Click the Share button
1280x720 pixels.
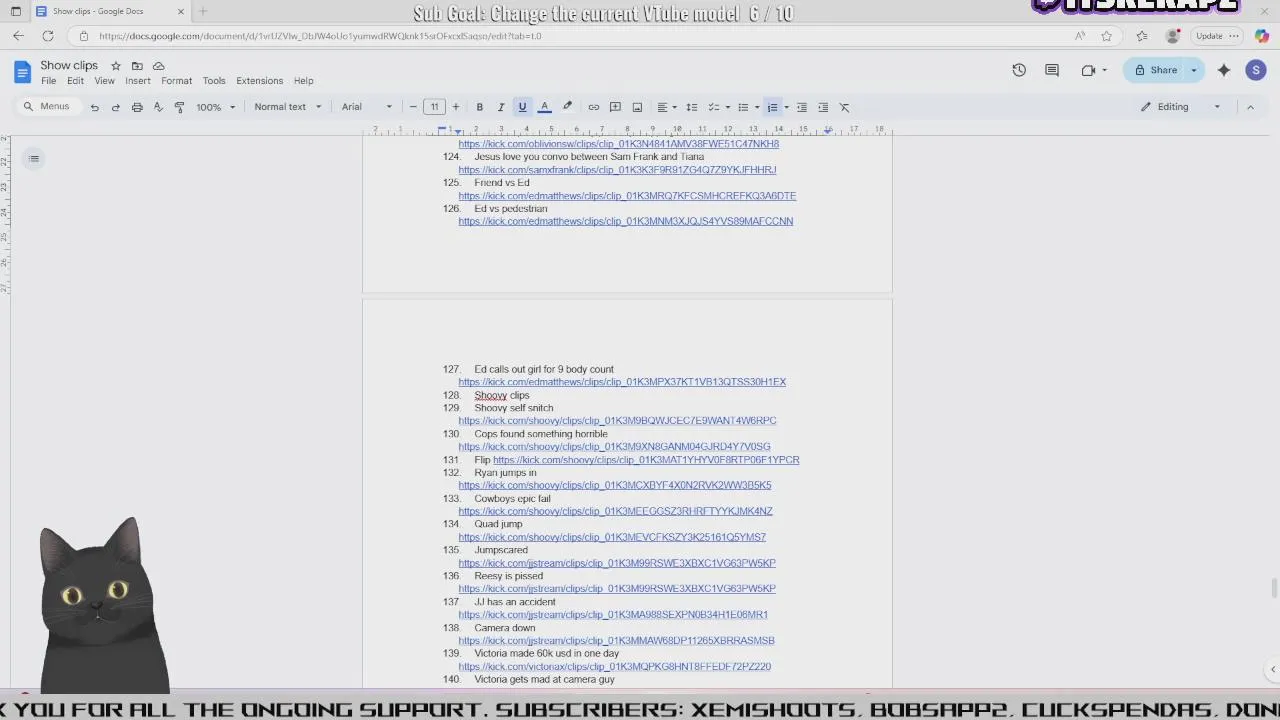click(1155, 70)
